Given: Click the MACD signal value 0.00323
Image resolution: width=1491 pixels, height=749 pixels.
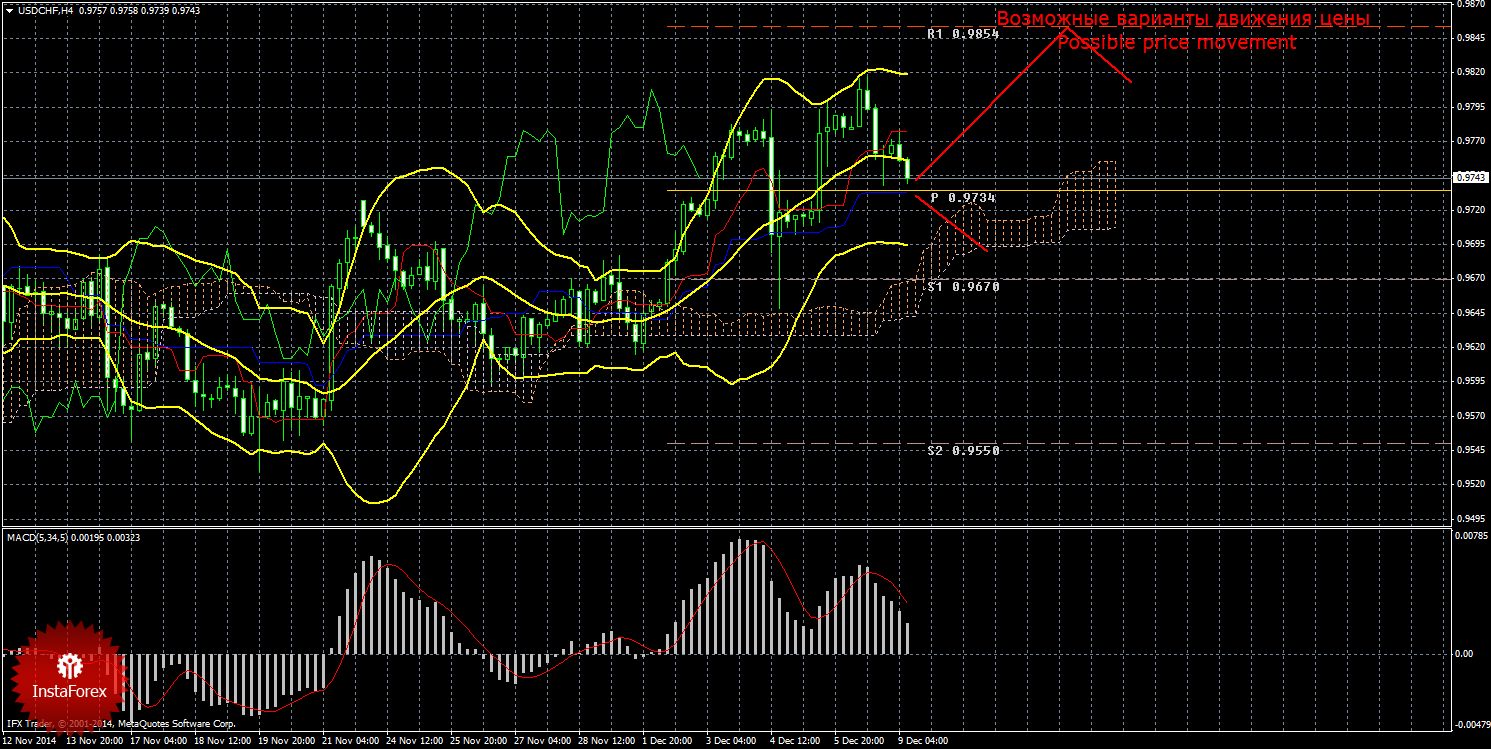Looking at the screenshot, I should [x=125, y=538].
